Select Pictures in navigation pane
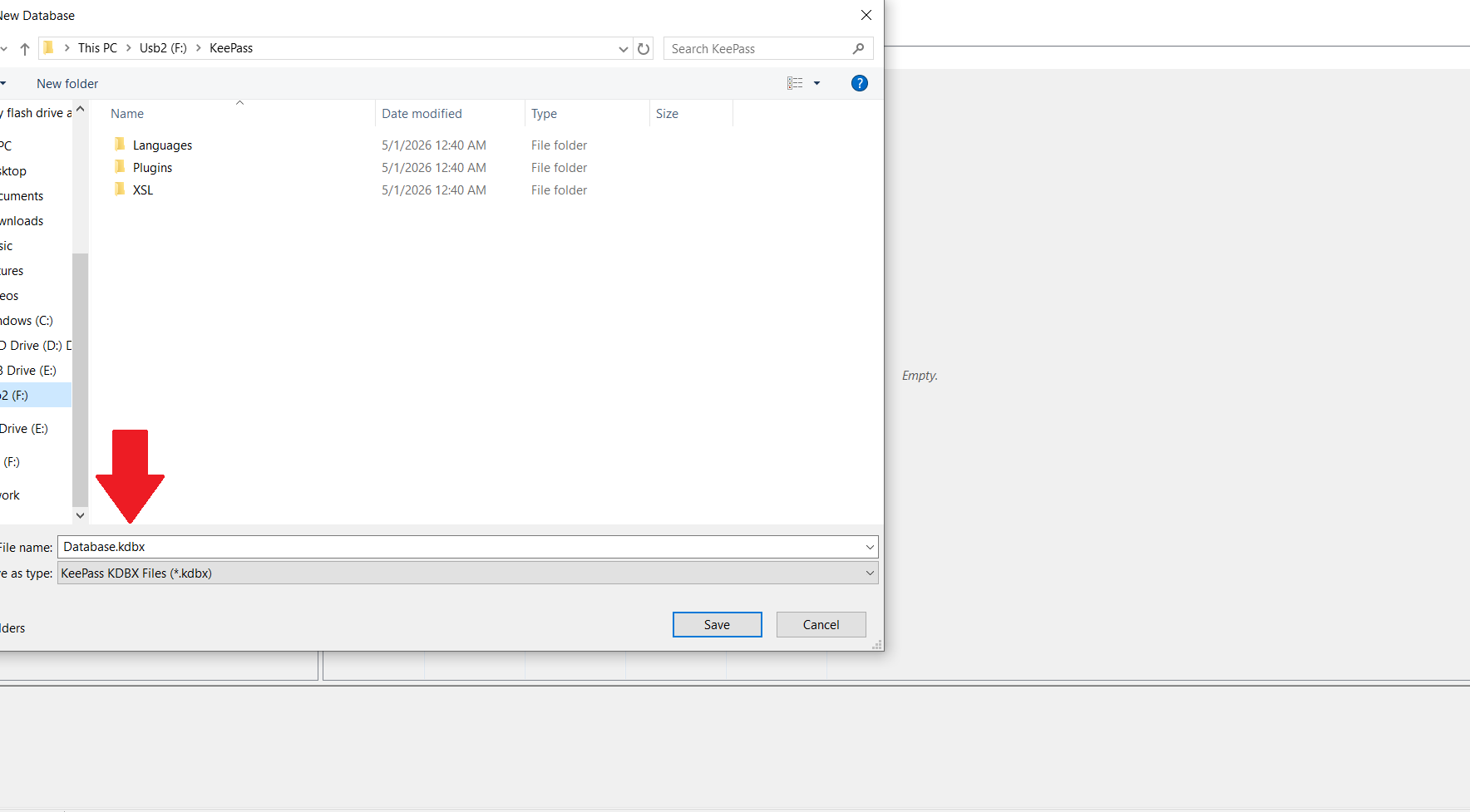This screenshot has height=812, width=1470. 12,271
